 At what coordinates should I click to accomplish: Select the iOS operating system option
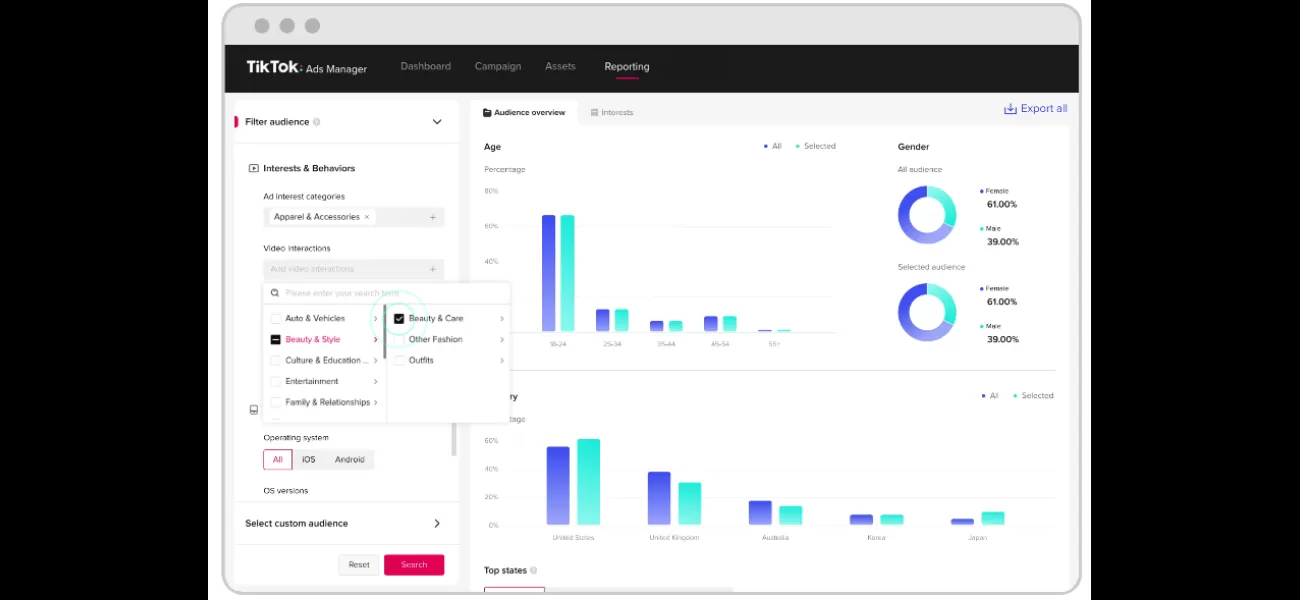[x=308, y=460]
